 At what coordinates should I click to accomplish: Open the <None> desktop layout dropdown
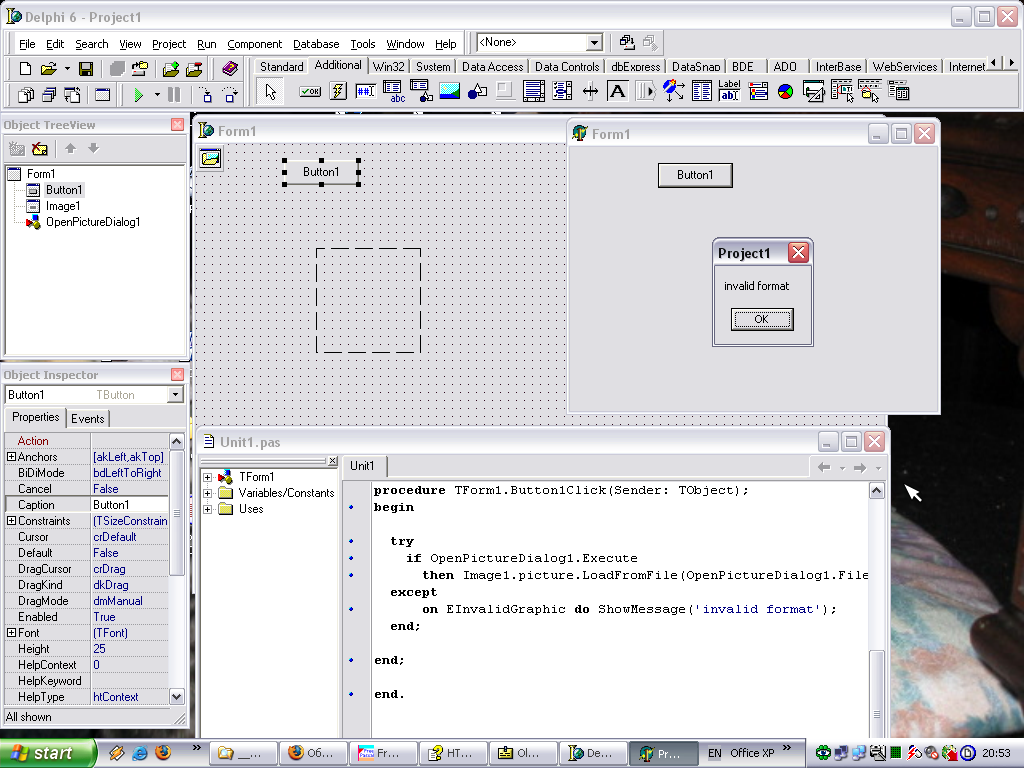click(x=594, y=43)
